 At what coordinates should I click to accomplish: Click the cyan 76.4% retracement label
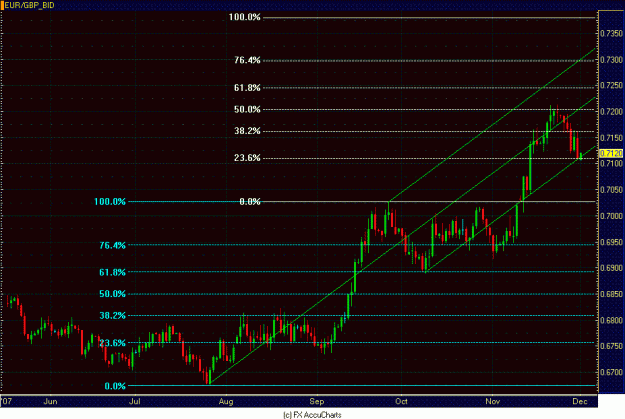(x=112, y=245)
